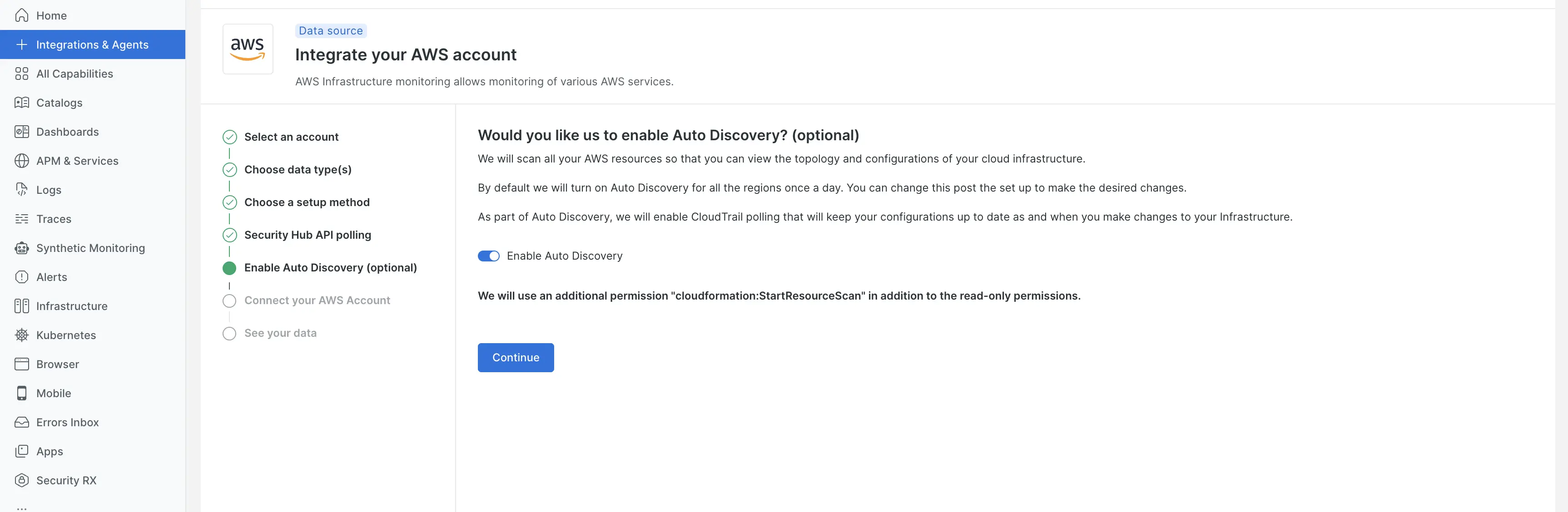Click the cloudformation:StartResourceScan permission note

pos(779,296)
